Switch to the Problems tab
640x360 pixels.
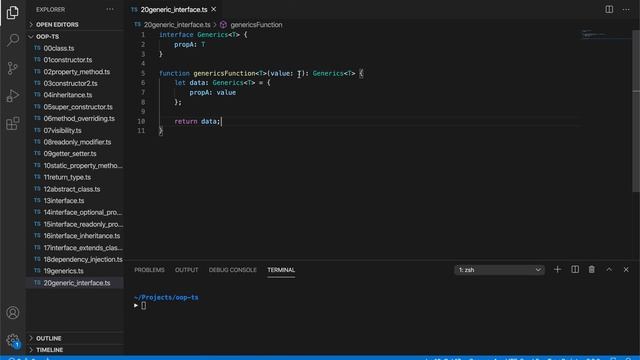[x=149, y=270]
